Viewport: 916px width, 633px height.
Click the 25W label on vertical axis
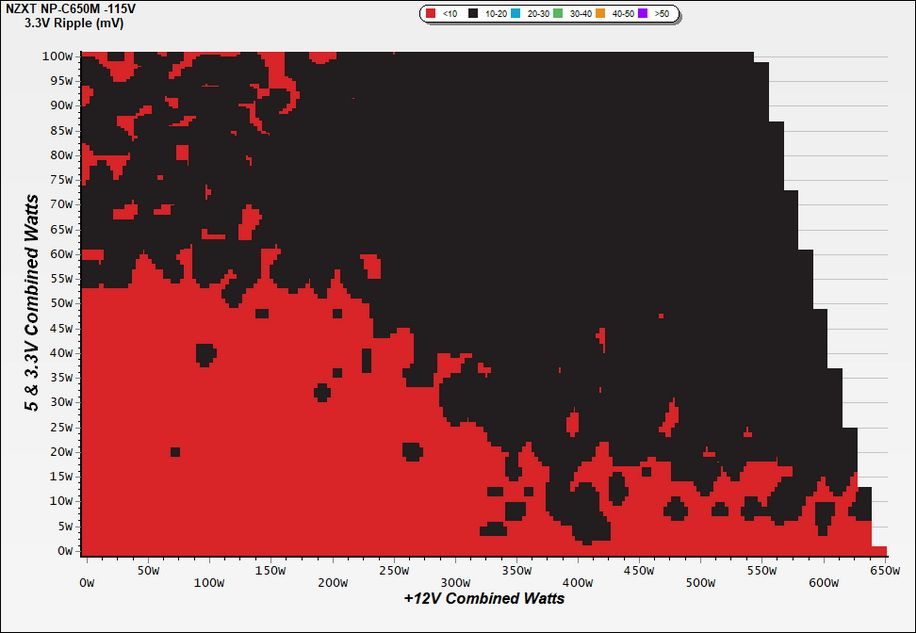click(x=60, y=427)
